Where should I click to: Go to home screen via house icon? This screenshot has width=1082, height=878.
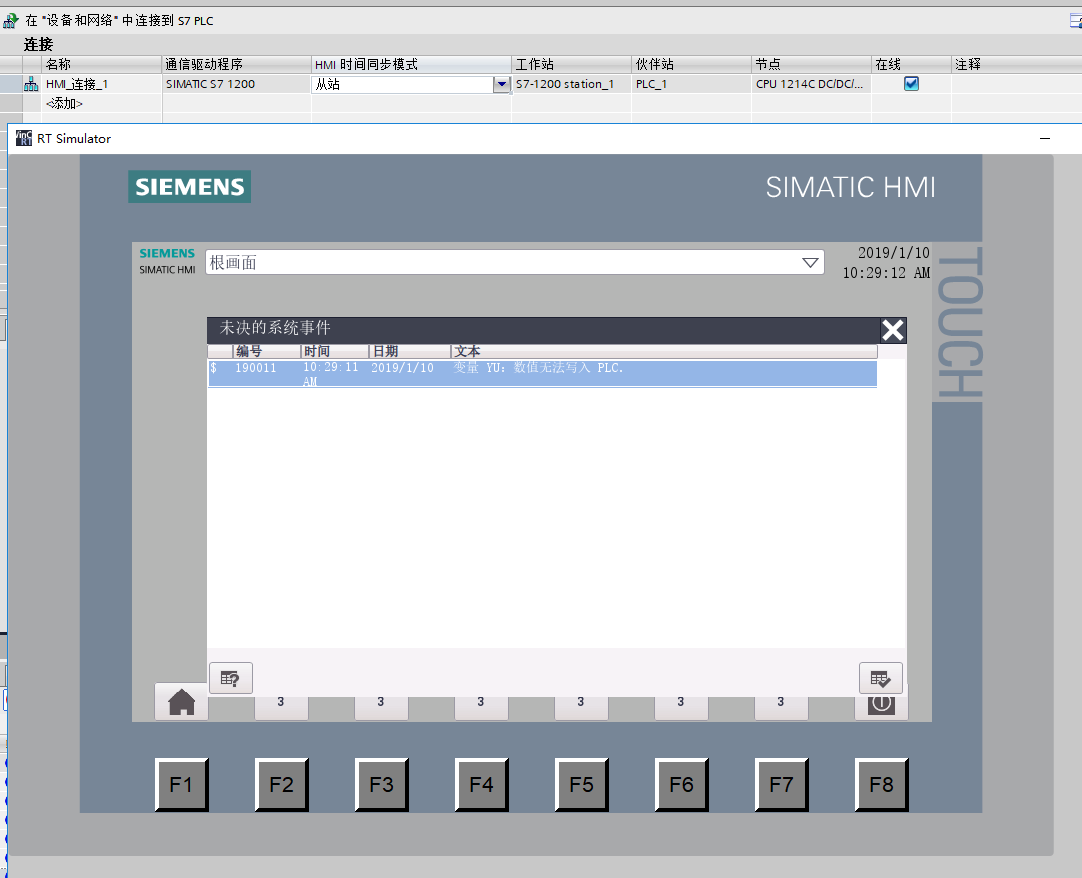click(181, 703)
